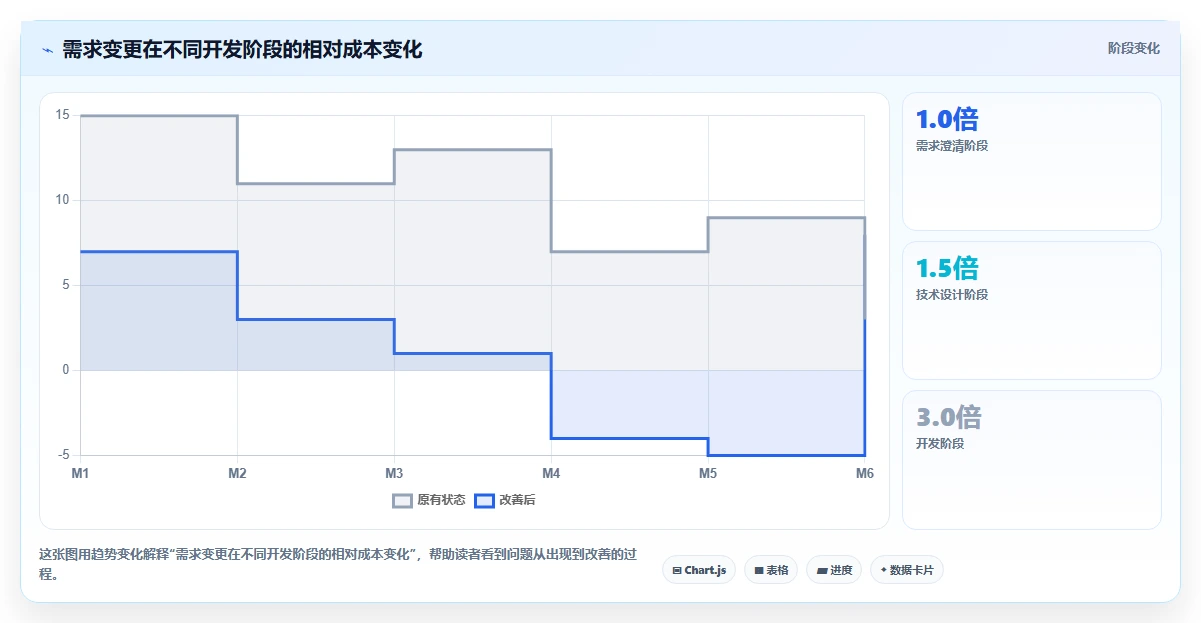Open the 3.0倍 开发阶段 card
This screenshot has width=1201, height=623.
1032,460
